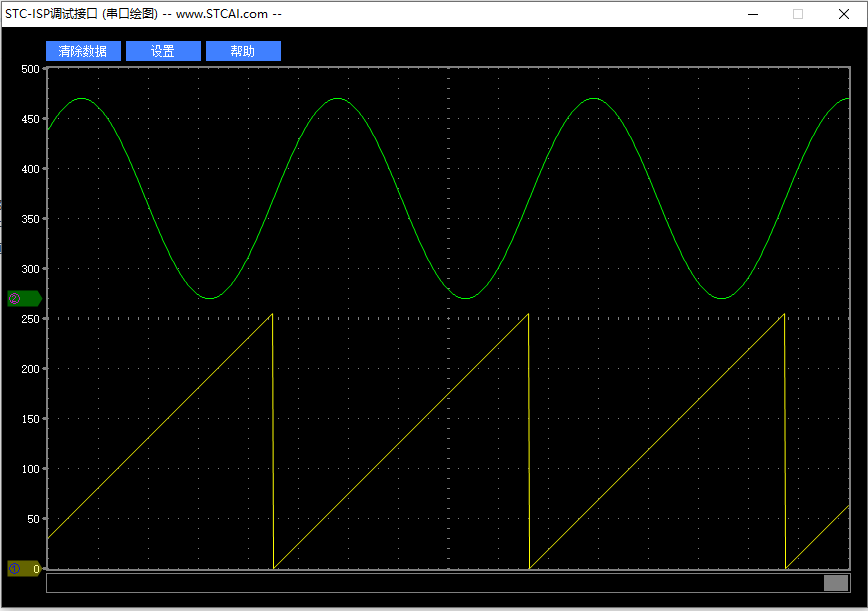This screenshot has width=868, height=611.
Task: Open the 设置 settings button
Action: [x=163, y=51]
